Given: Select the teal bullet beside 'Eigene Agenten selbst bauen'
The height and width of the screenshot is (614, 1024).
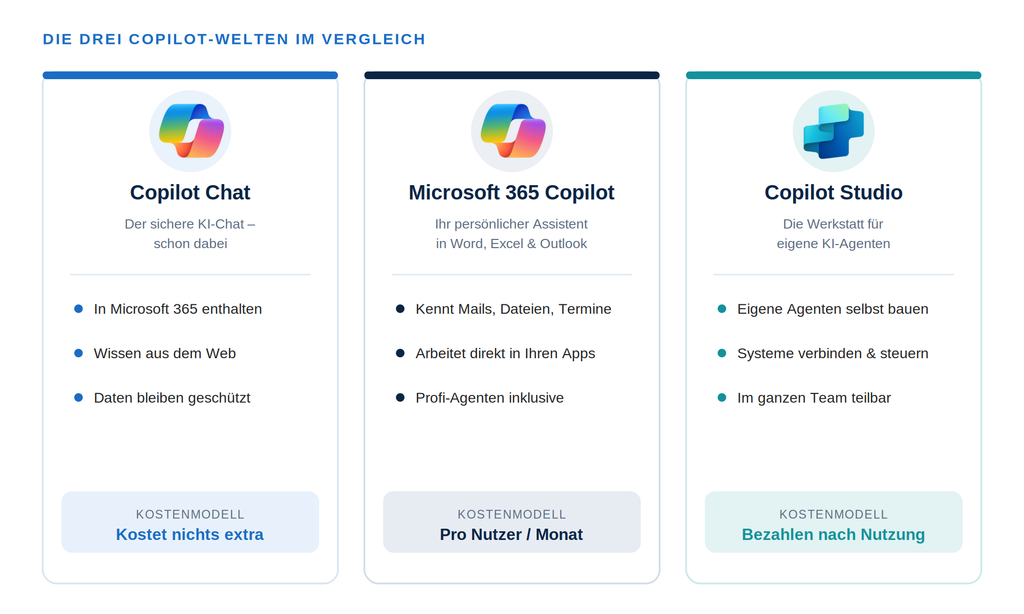Looking at the screenshot, I should 722,309.
